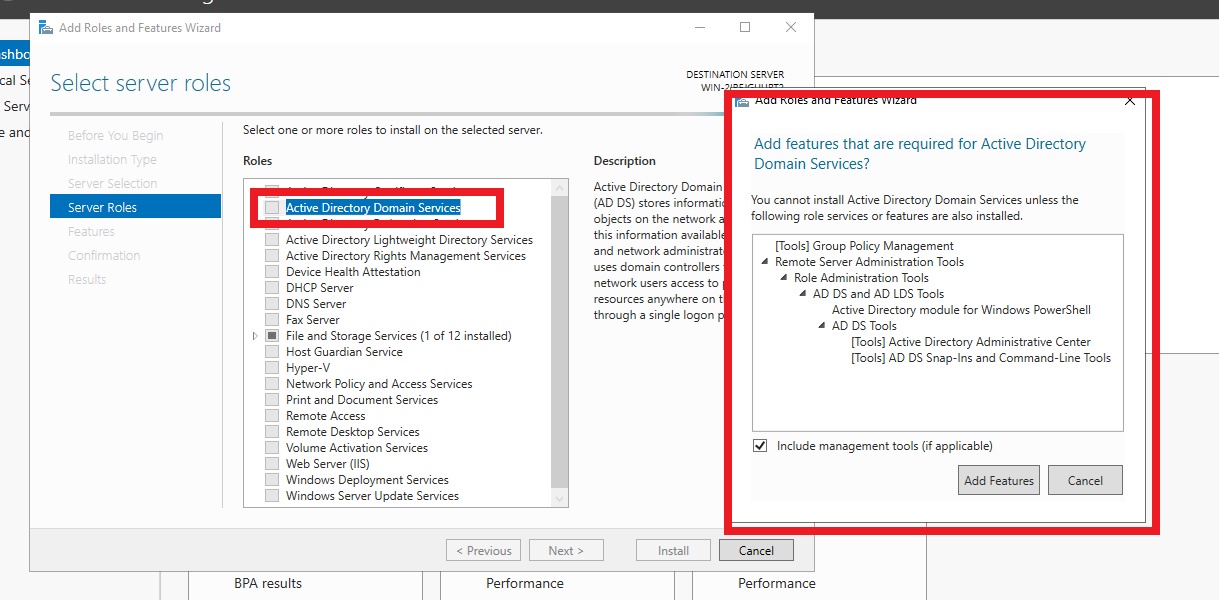1219x600 pixels.
Task: Select Group Policy Management in features list
Action: point(864,246)
